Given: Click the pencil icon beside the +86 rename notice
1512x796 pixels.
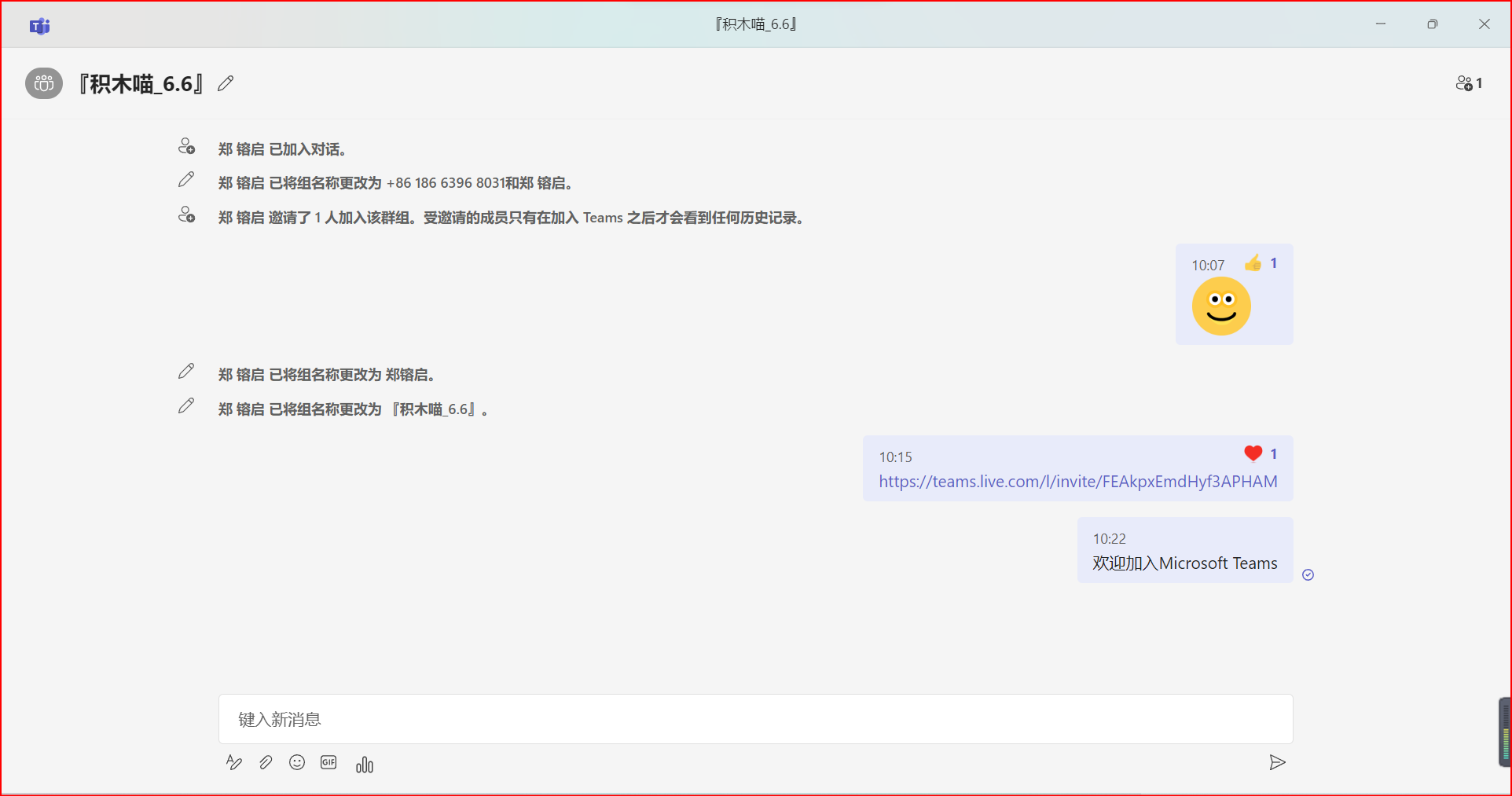Looking at the screenshot, I should [x=186, y=180].
